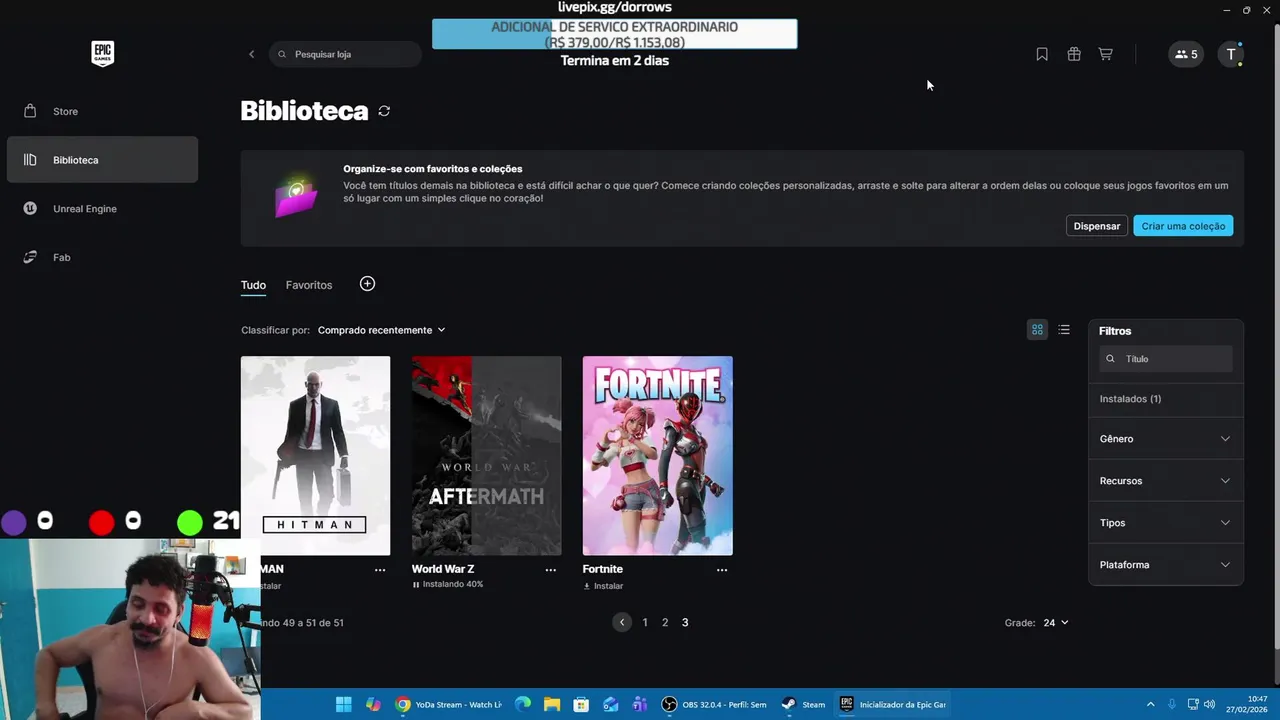Image resolution: width=1280 pixels, height=720 pixels.
Task: Switch to list view
Action: [x=1064, y=330]
